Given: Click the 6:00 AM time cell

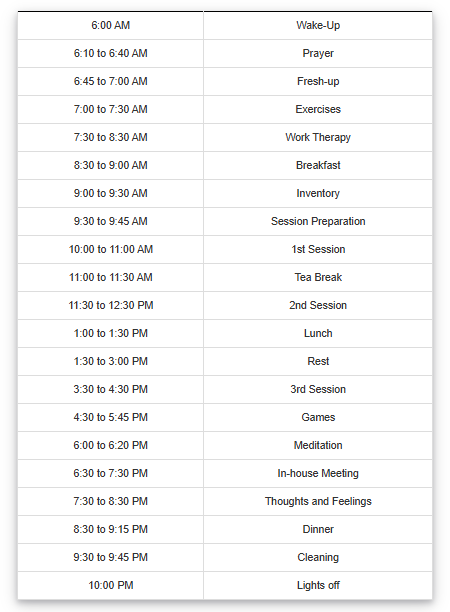Looking at the screenshot, I should pos(110,25).
